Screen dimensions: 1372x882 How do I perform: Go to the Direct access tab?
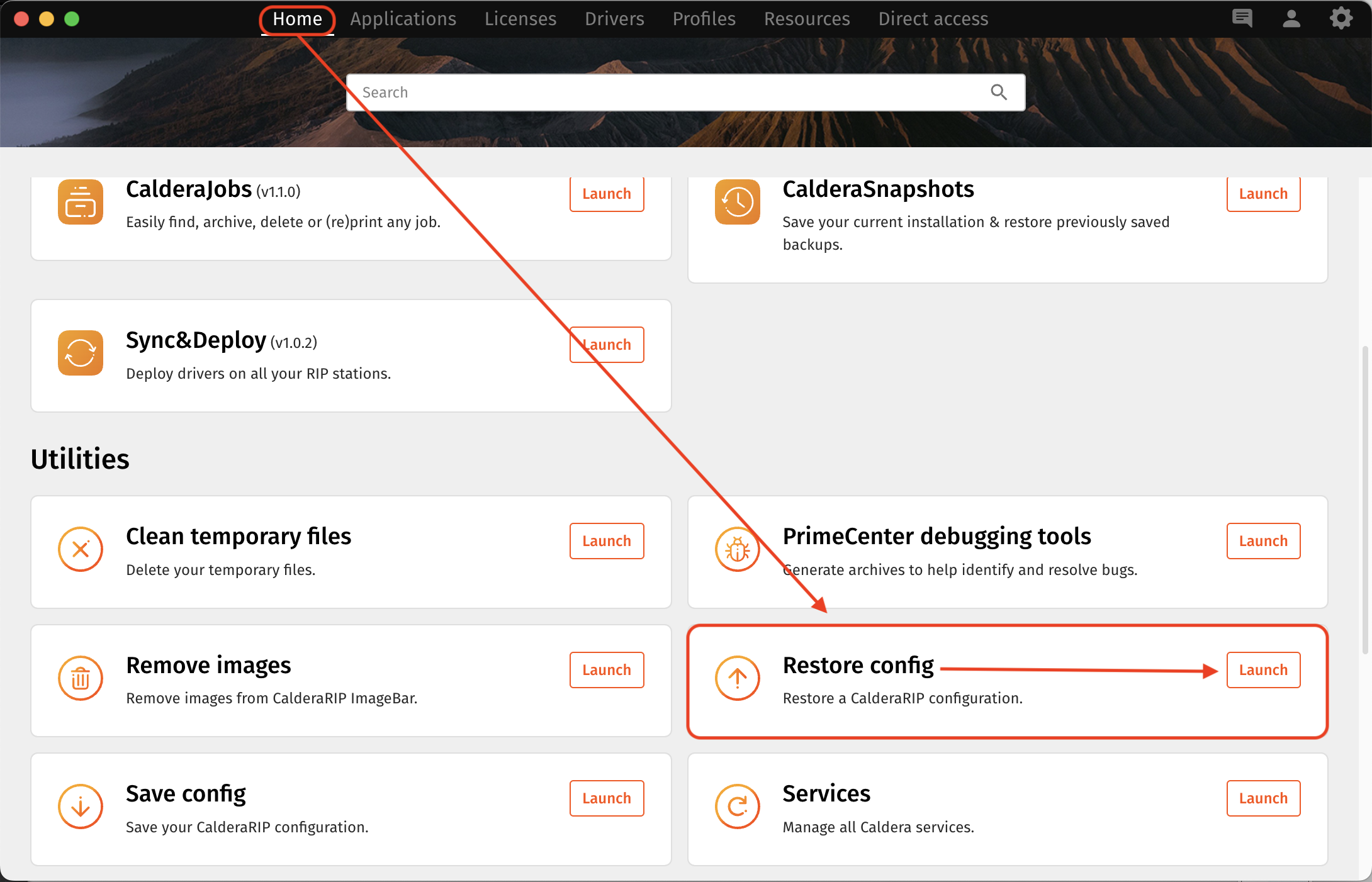pos(933,19)
